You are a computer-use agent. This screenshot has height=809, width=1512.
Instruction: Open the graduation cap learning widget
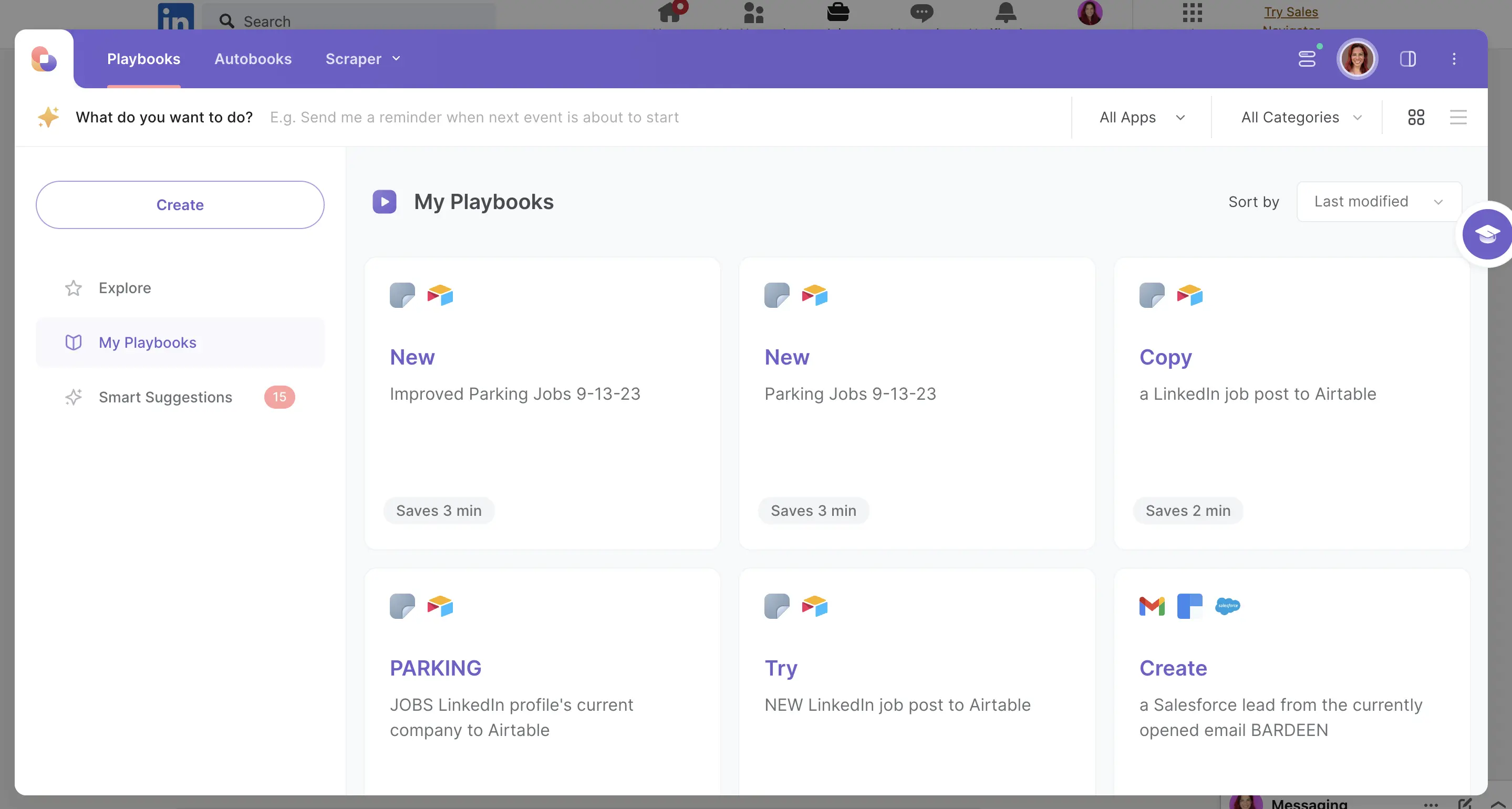(x=1487, y=234)
